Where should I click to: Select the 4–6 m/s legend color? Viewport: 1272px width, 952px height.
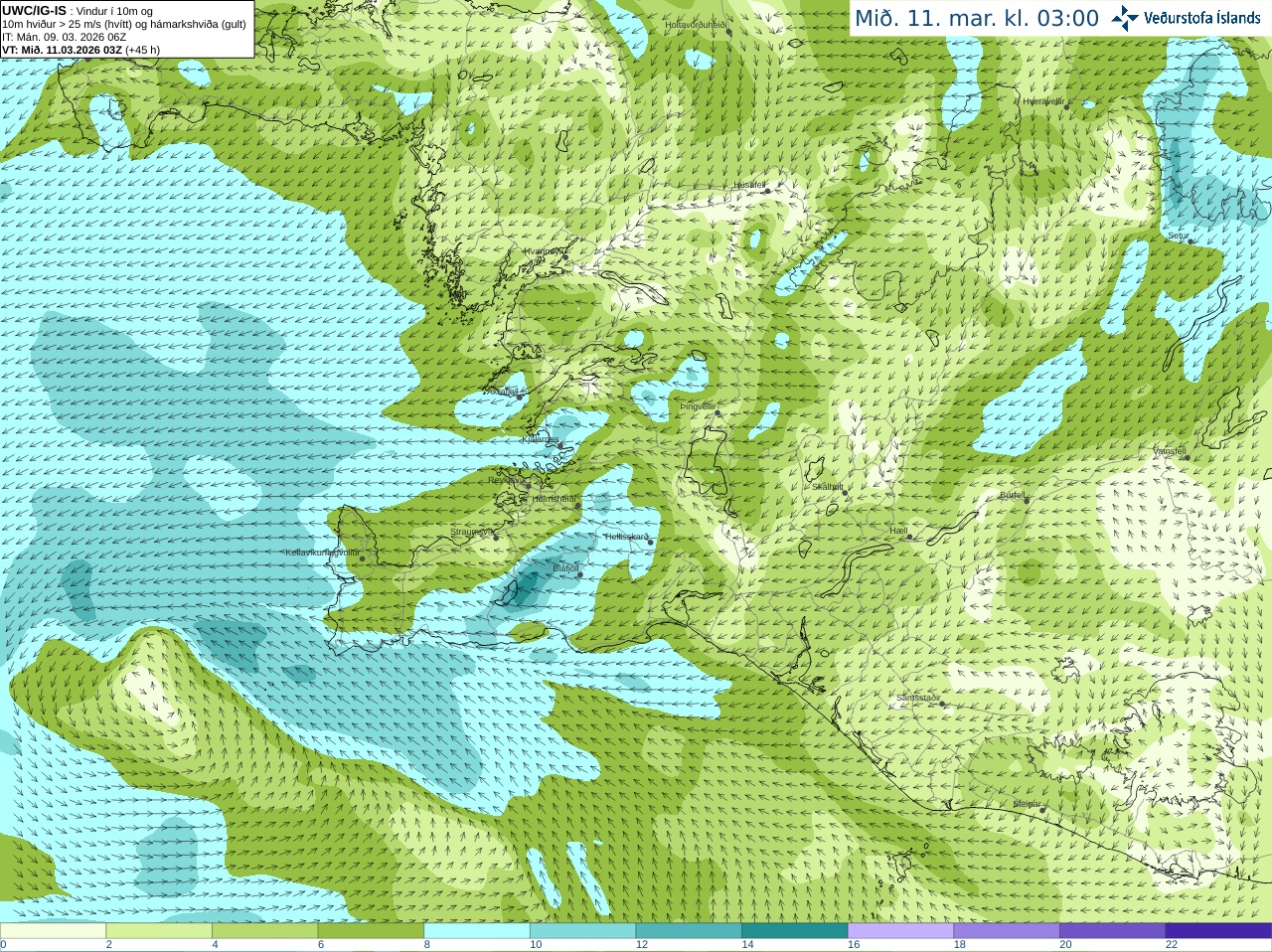click(264, 931)
